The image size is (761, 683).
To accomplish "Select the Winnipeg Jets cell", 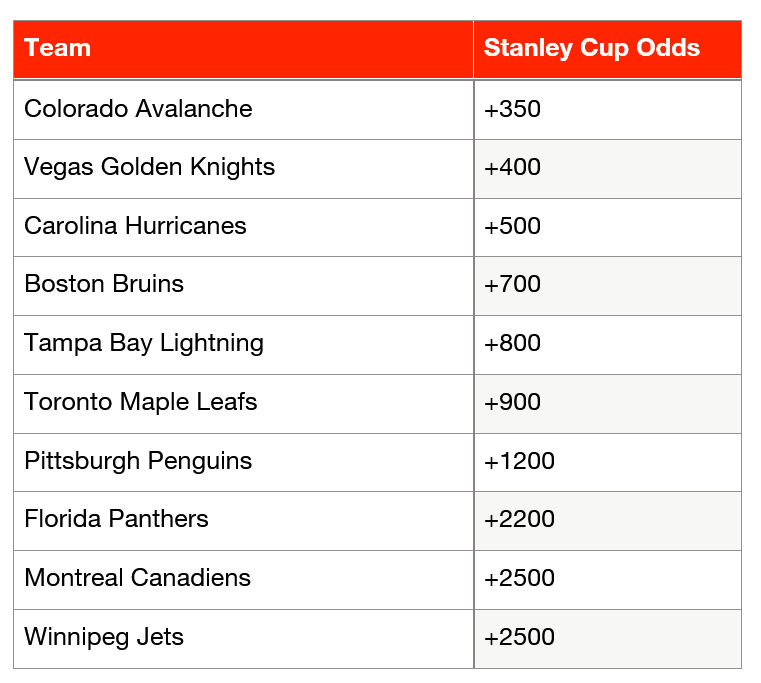I will click(104, 637).
